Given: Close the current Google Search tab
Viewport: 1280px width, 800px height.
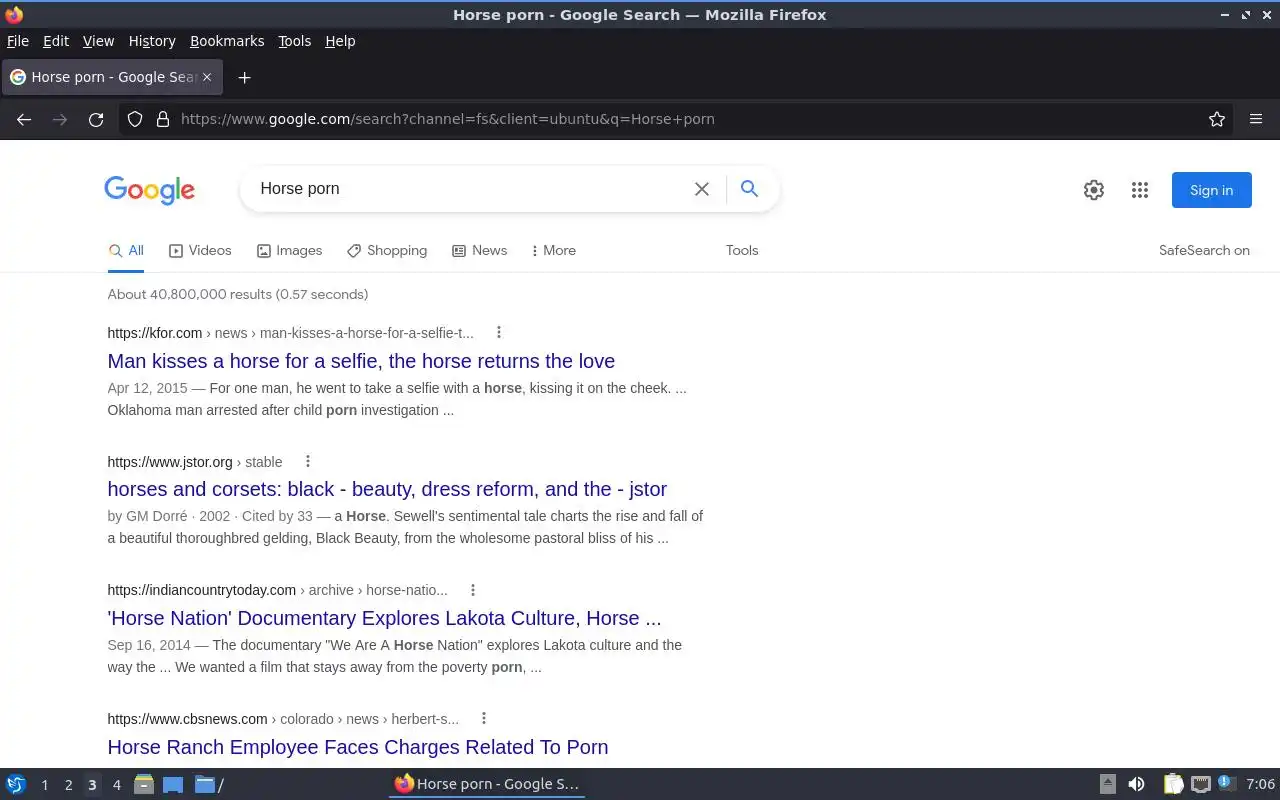Looking at the screenshot, I should (207, 77).
